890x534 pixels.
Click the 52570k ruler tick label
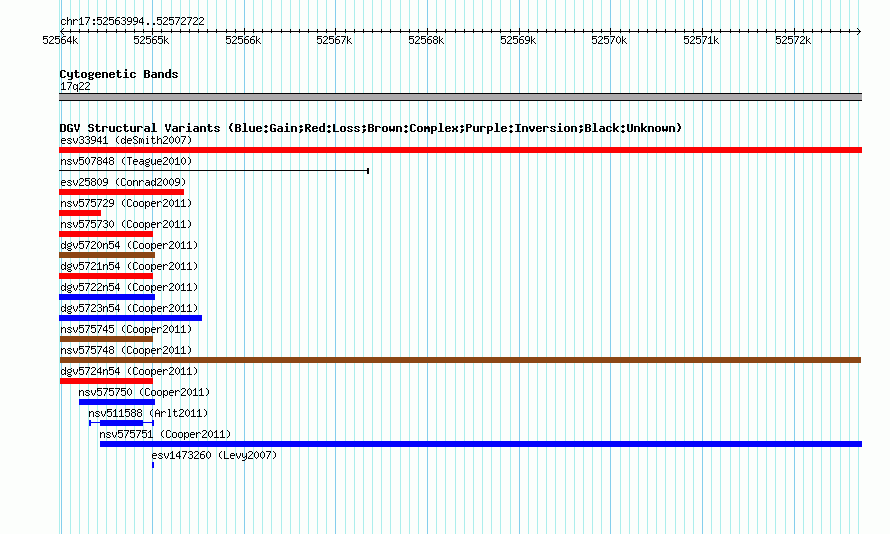[x=609, y=40]
